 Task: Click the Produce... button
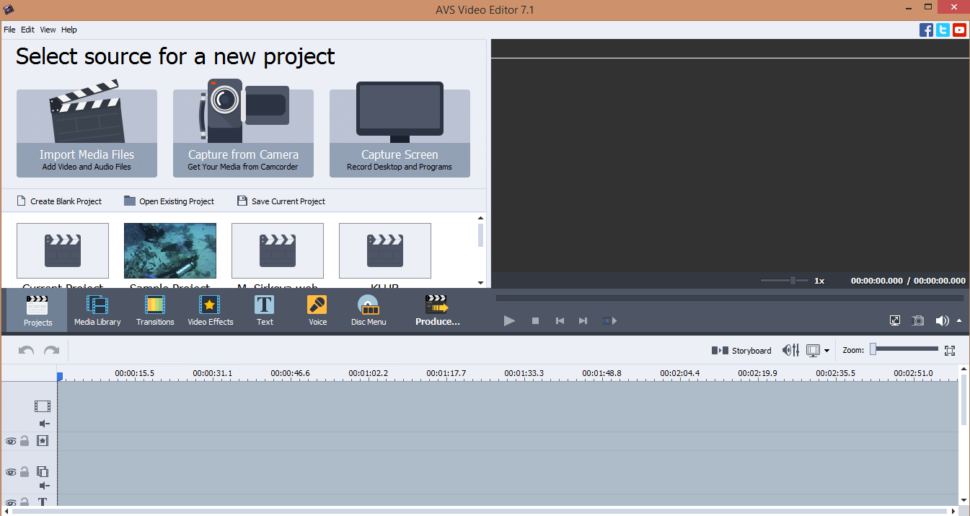pos(437,311)
